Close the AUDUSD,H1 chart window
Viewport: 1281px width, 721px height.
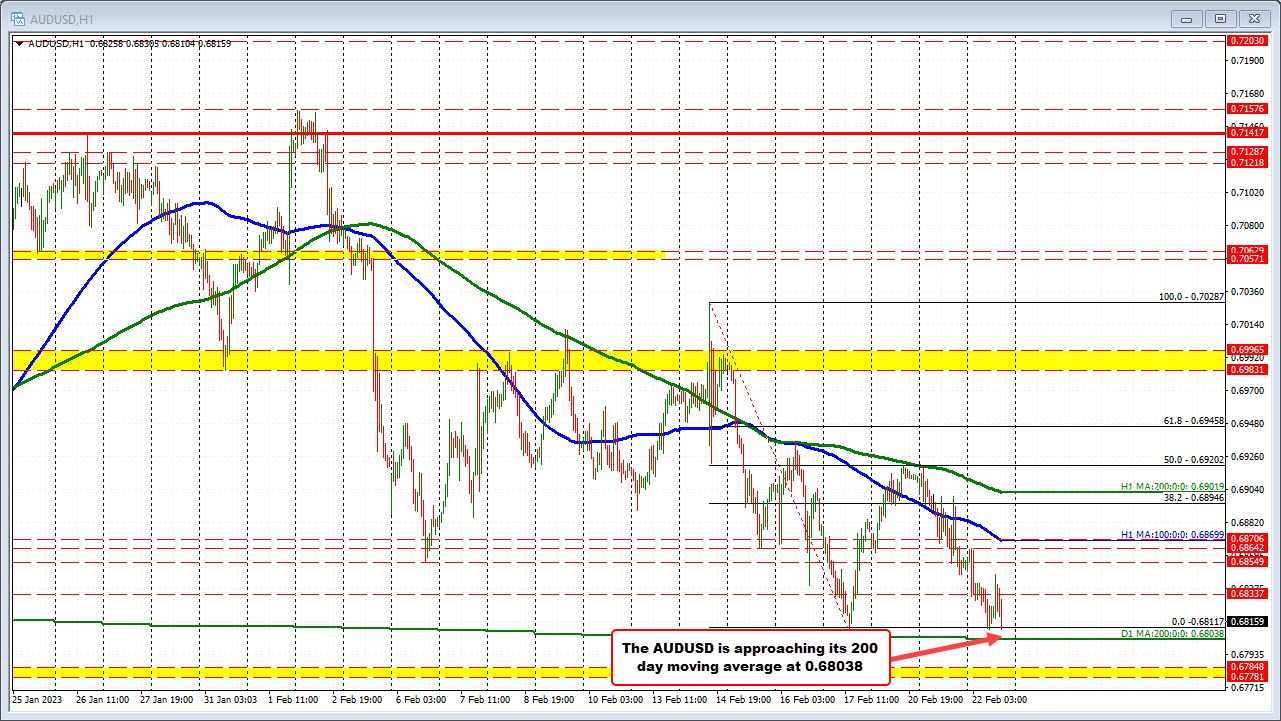1252,18
